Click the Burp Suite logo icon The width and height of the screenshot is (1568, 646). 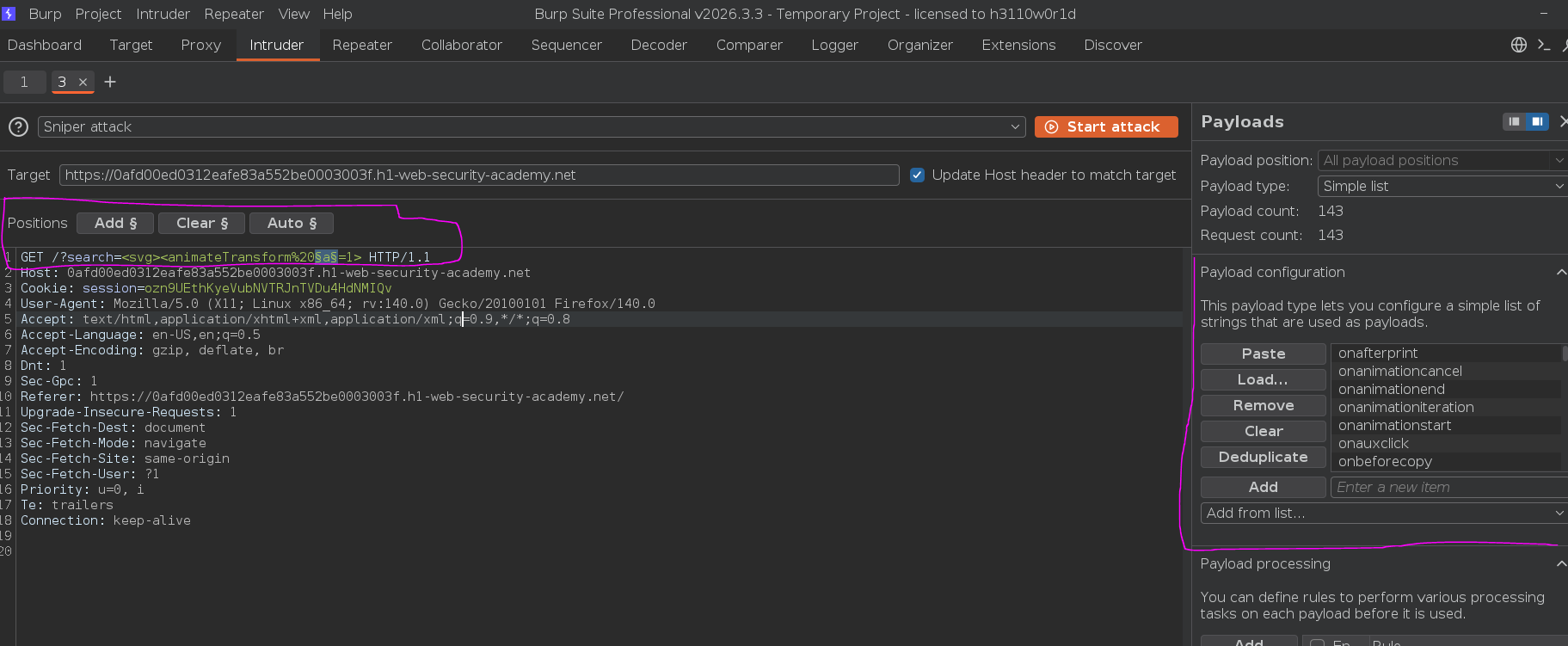pos(9,14)
